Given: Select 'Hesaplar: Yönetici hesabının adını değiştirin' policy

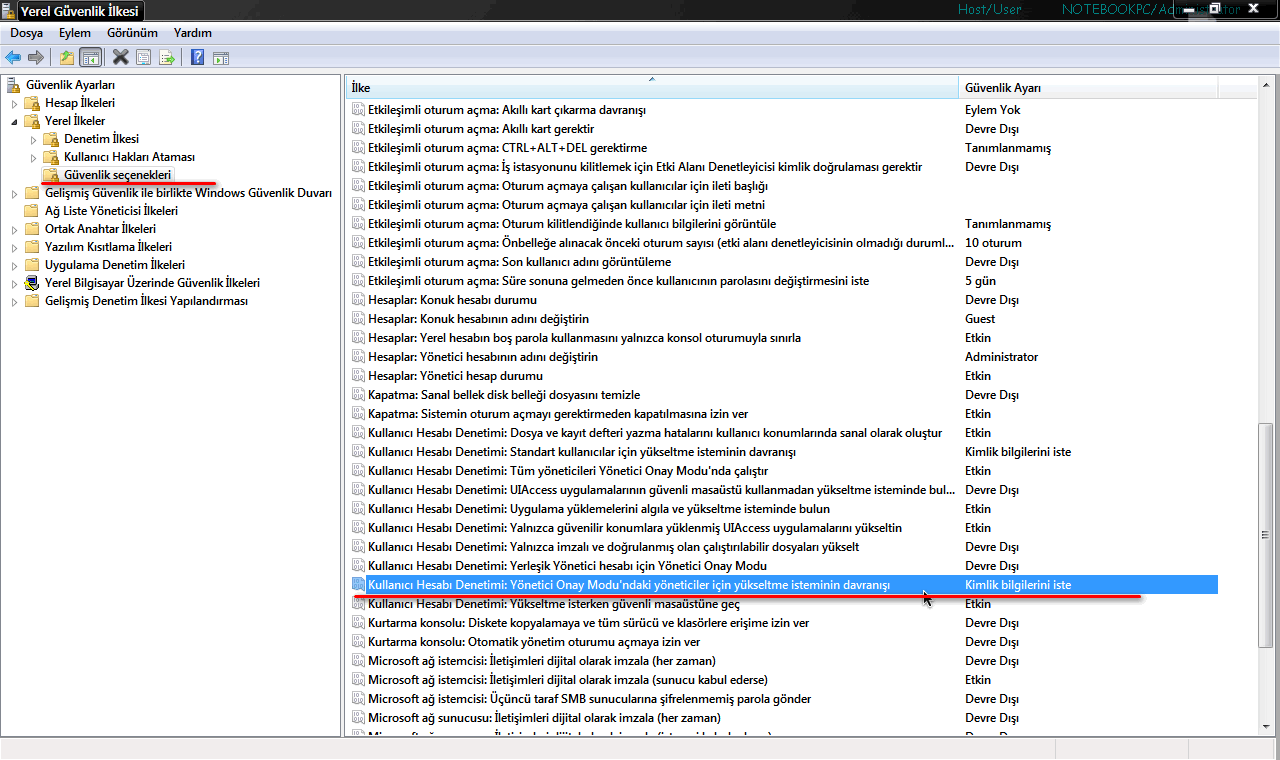Looking at the screenshot, I should (483, 357).
